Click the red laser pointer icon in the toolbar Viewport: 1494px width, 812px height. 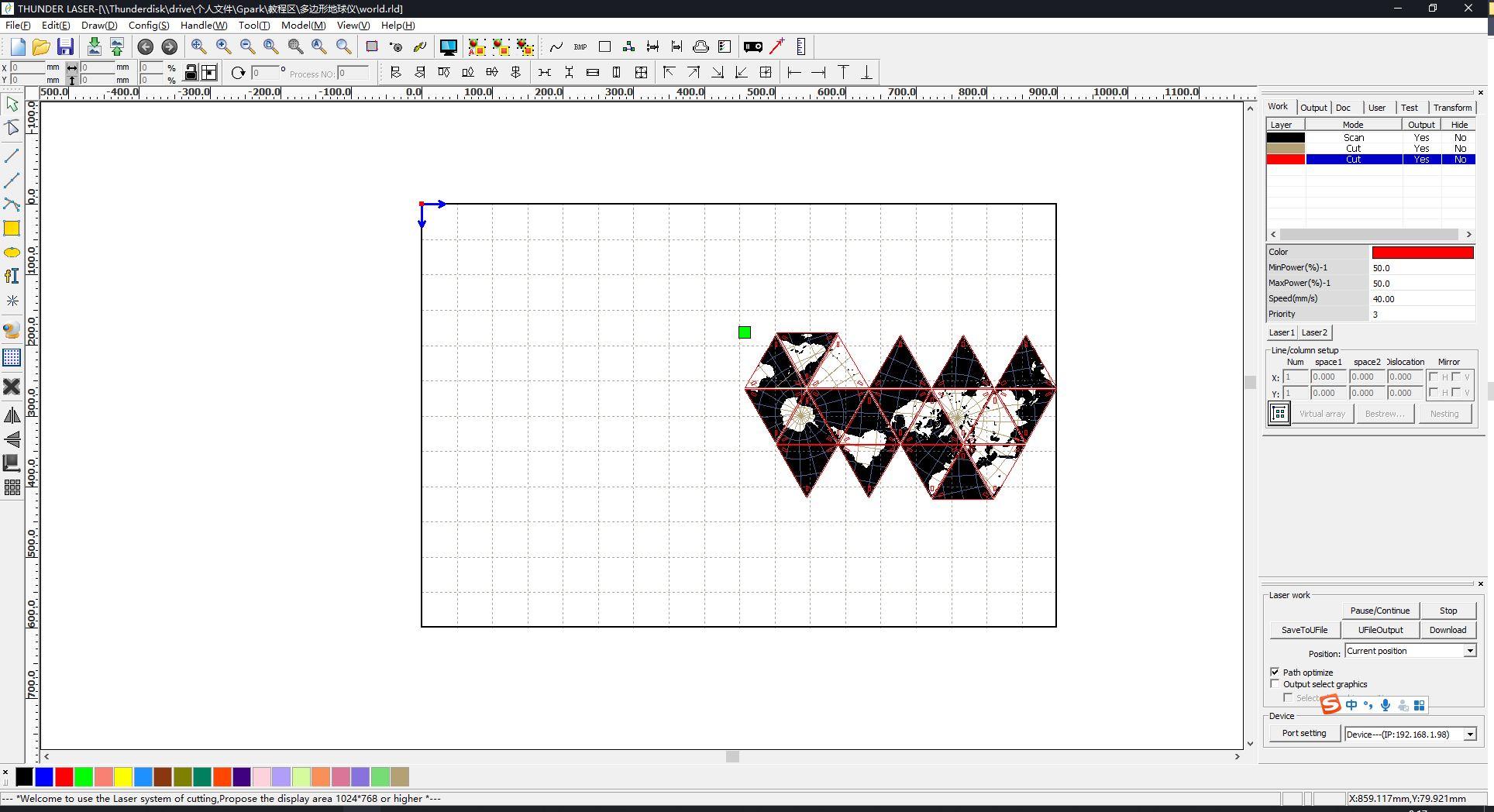pos(776,46)
